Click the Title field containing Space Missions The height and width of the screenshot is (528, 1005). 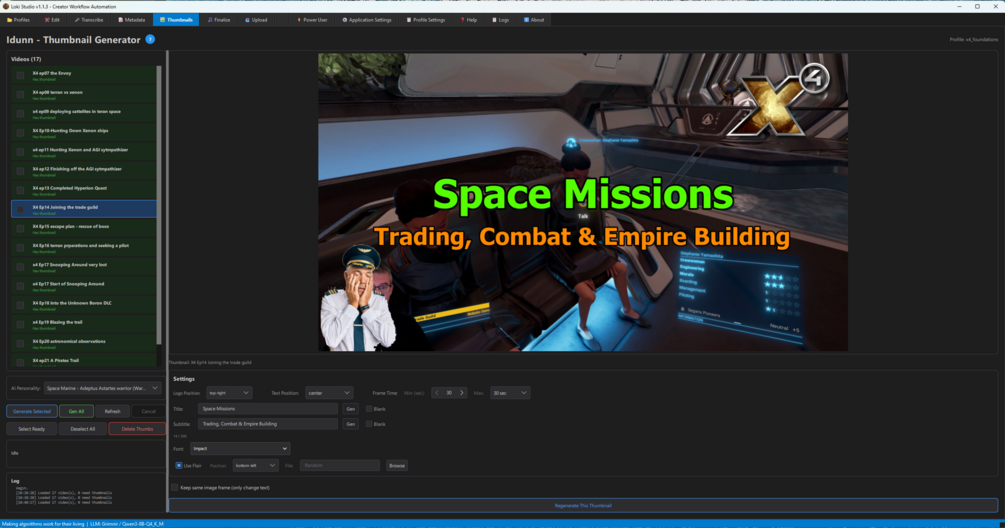click(268, 409)
